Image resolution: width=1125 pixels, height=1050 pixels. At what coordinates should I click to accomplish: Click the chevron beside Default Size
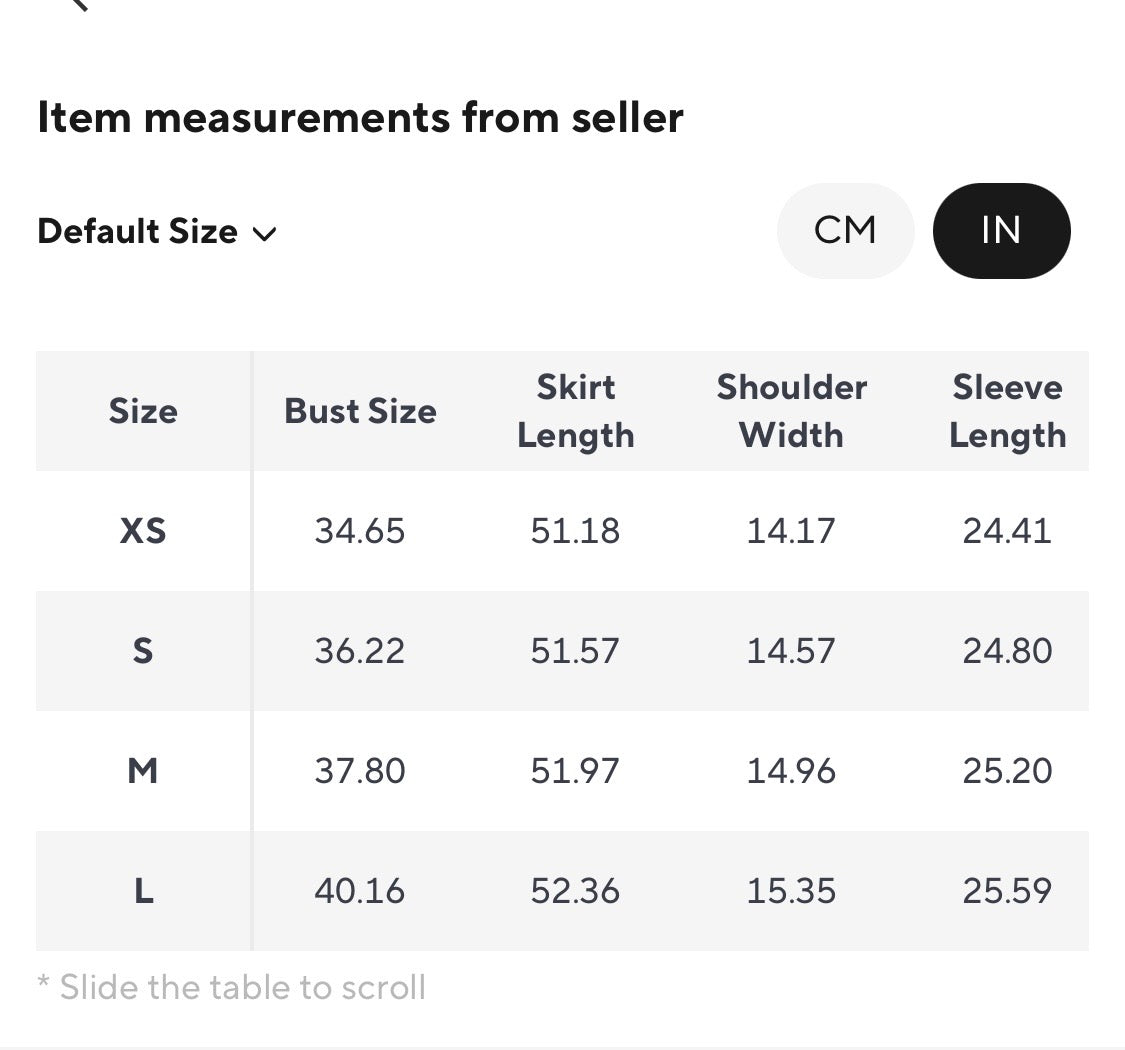coord(265,234)
